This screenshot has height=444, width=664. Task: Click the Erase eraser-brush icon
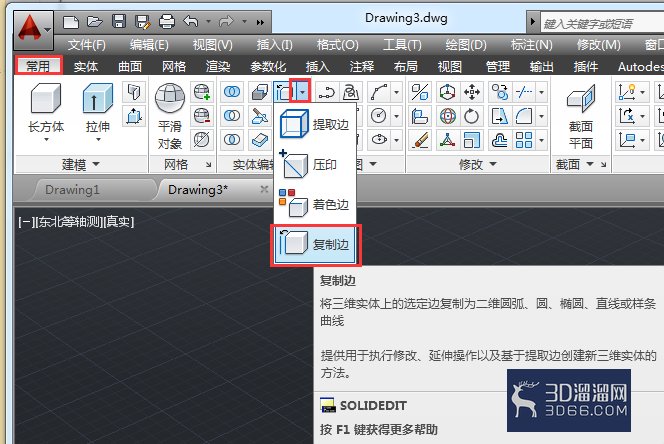[x=420, y=140]
